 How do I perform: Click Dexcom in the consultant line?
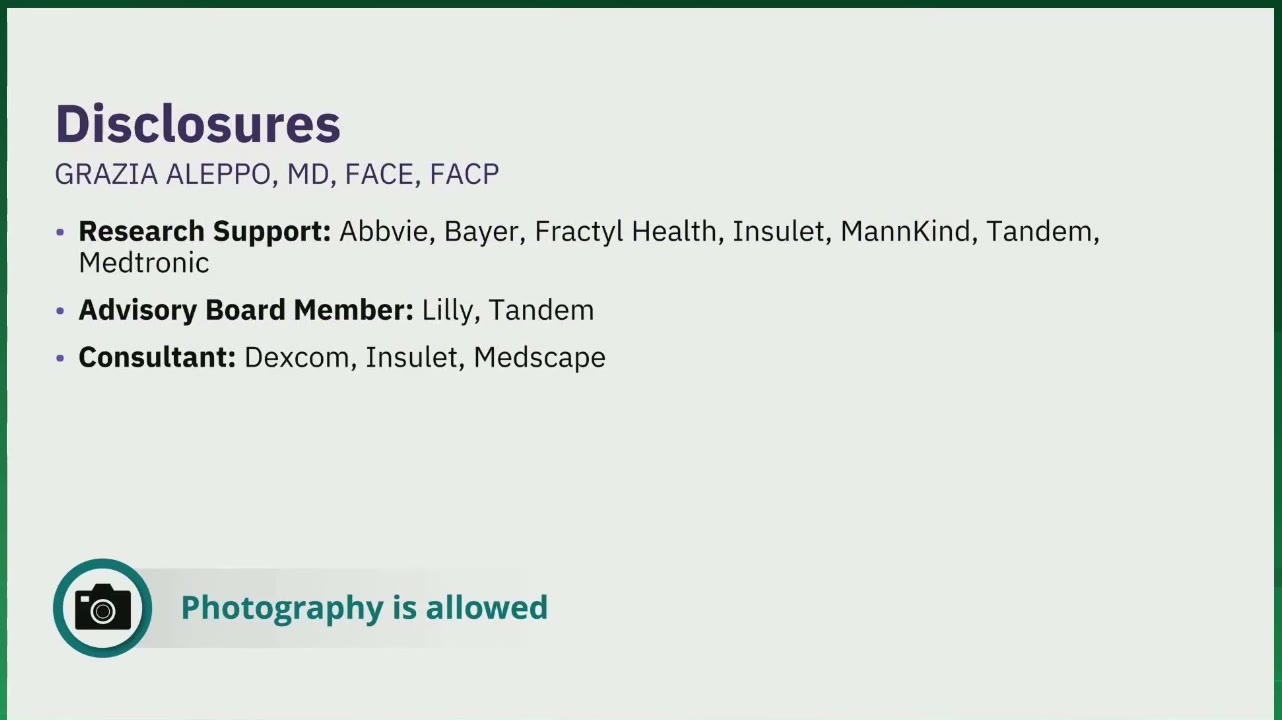click(297, 357)
